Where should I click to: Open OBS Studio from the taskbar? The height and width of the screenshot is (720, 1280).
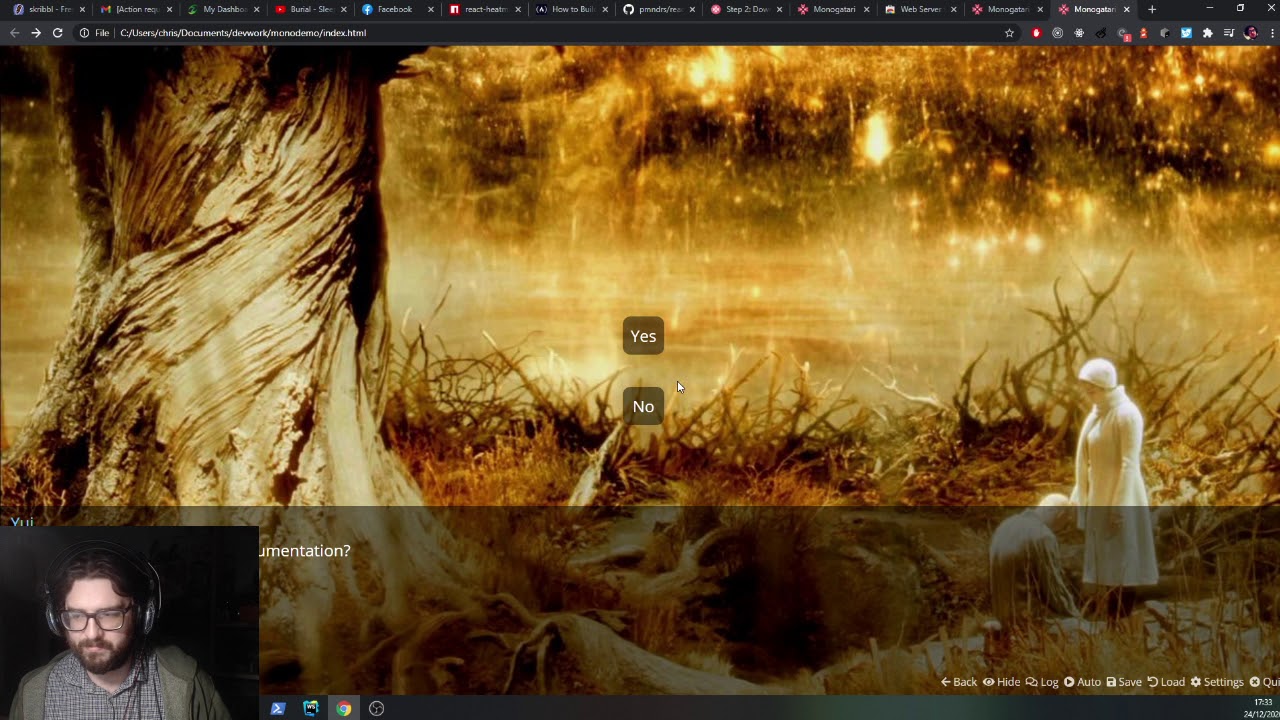(377, 708)
